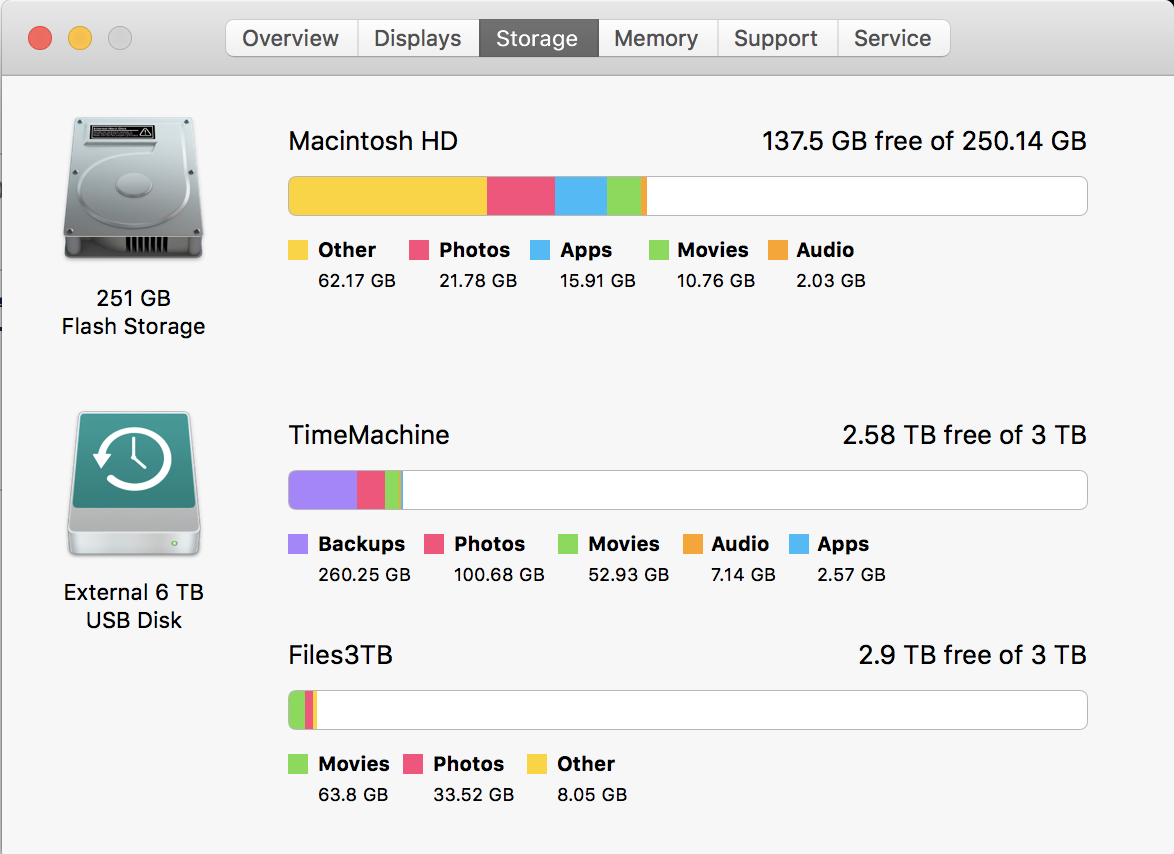Click the green Movies swatch under TimeMachine
Image resolution: width=1174 pixels, height=854 pixels.
(568, 544)
